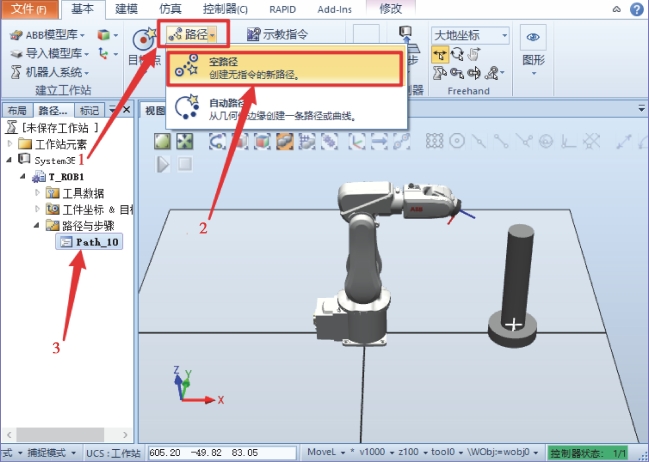Collapse the T_ROB1 task node

[x=23, y=176]
